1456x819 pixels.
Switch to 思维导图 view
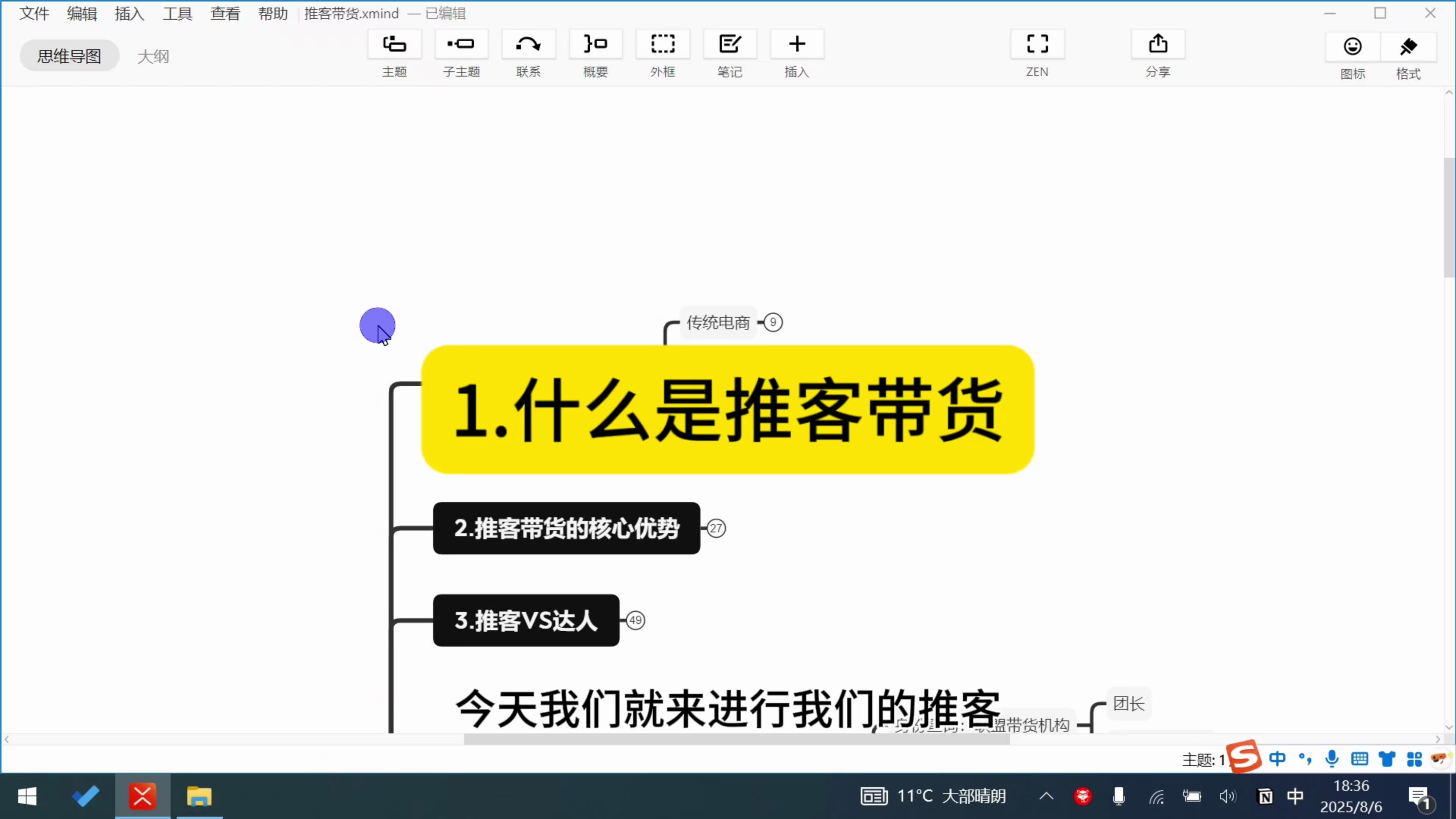[69, 56]
